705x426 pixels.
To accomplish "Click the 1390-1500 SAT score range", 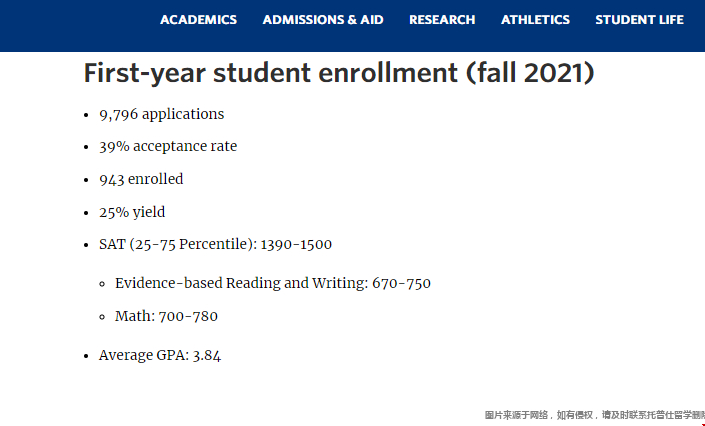I will point(296,244).
